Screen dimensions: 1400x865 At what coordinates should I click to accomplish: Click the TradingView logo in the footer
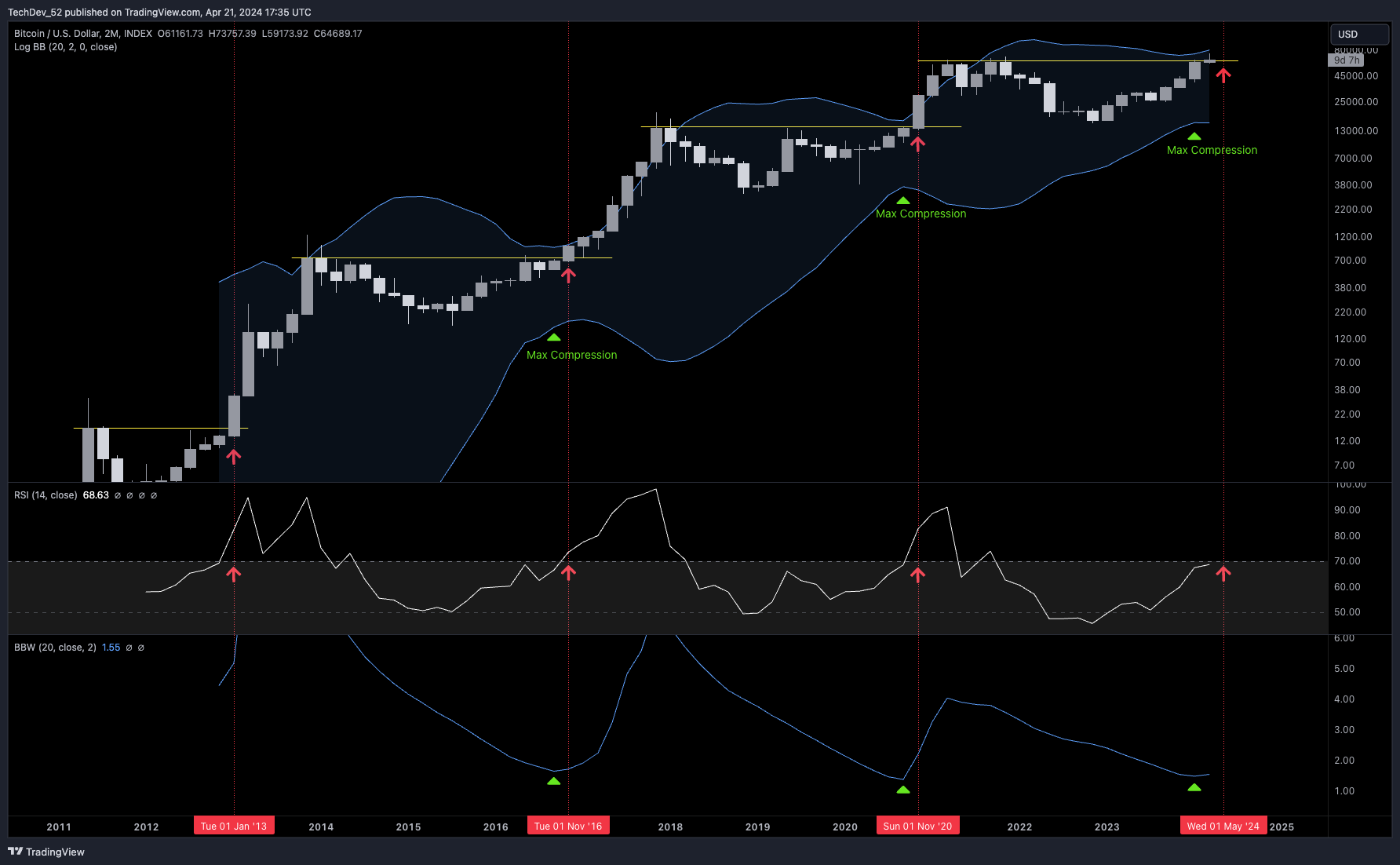(46, 852)
